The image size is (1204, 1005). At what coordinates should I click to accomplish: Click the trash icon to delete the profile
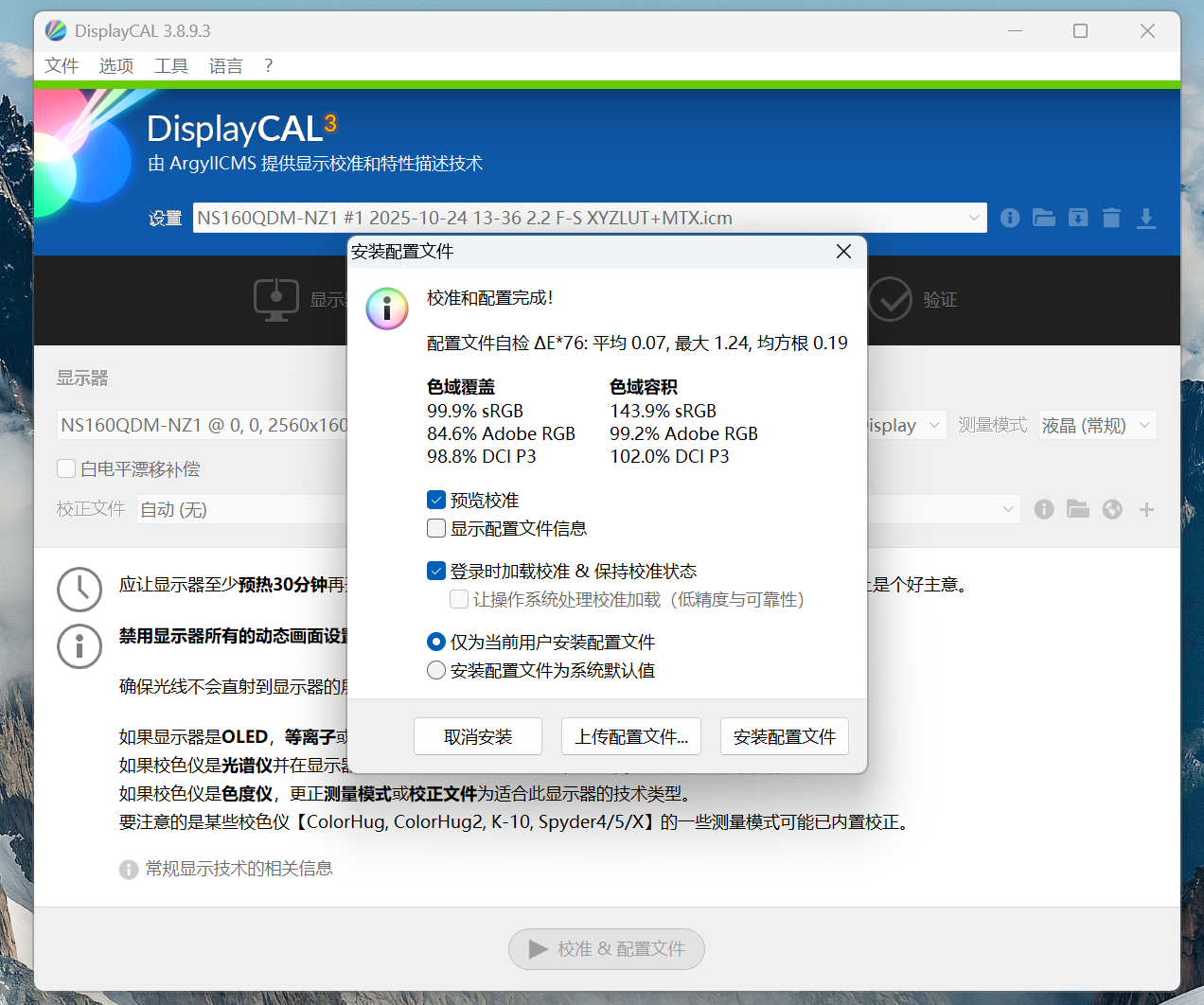(x=1111, y=219)
